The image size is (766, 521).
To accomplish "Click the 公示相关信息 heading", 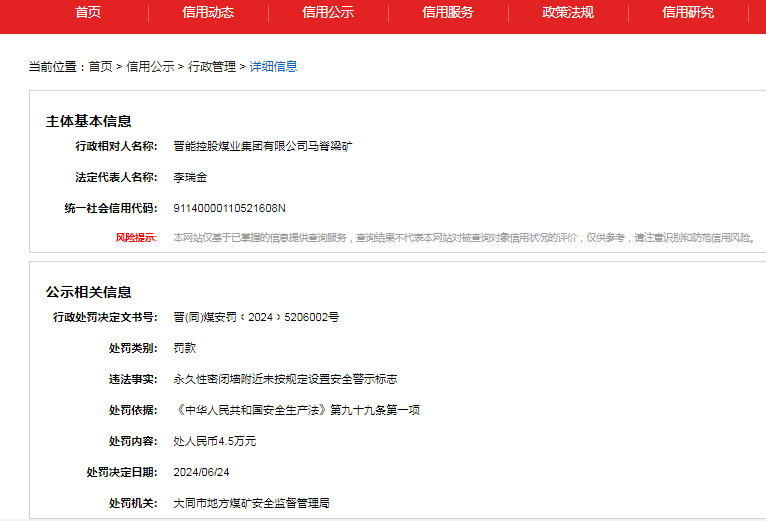I will [88, 292].
